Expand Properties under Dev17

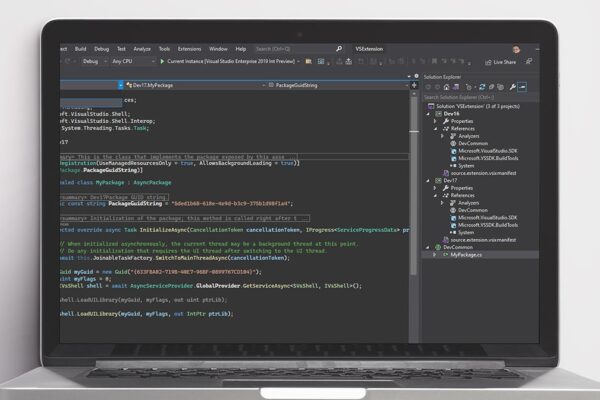(x=435, y=188)
